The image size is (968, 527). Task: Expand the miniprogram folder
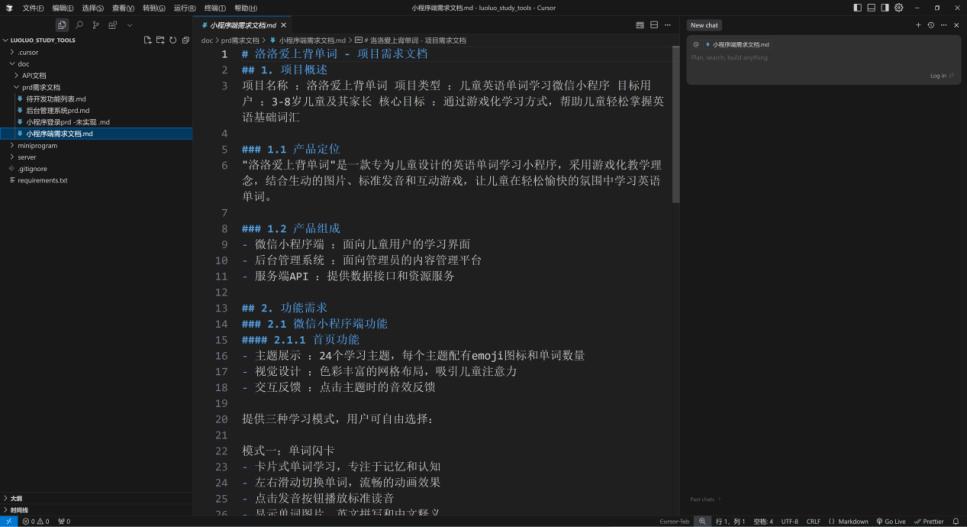pyautogui.click(x=37, y=146)
